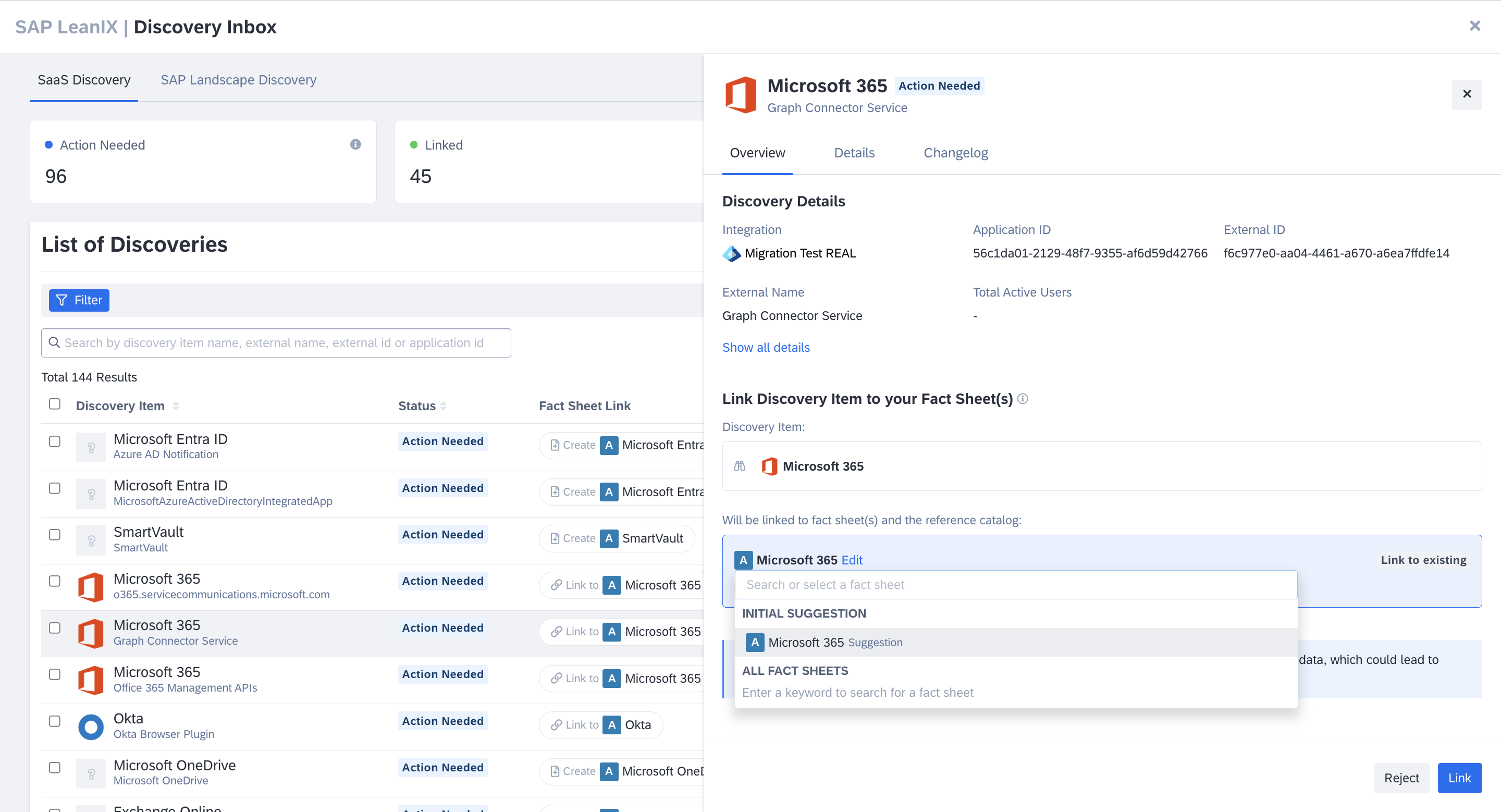Check the Okta Browser Plugin row checkbox
The height and width of the screenshot is (812, 1501).
click(55, 721)
